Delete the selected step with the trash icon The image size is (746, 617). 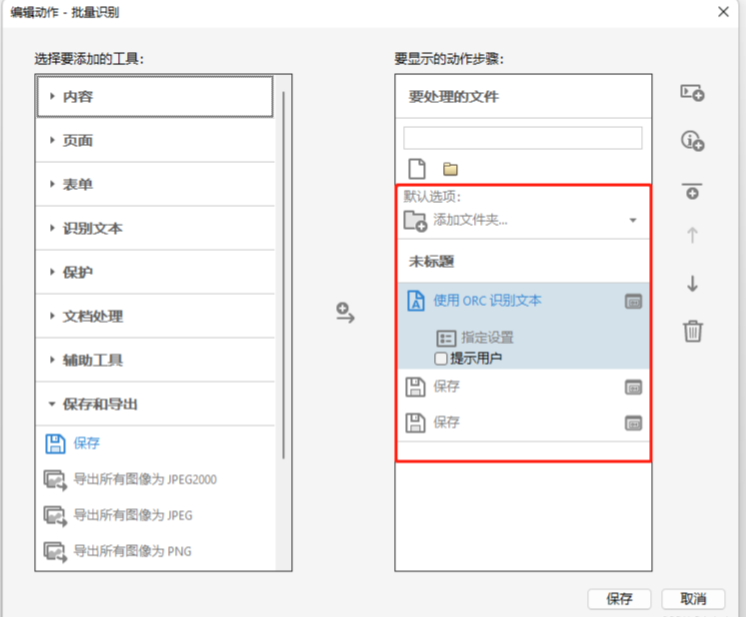tap(692, 331)
